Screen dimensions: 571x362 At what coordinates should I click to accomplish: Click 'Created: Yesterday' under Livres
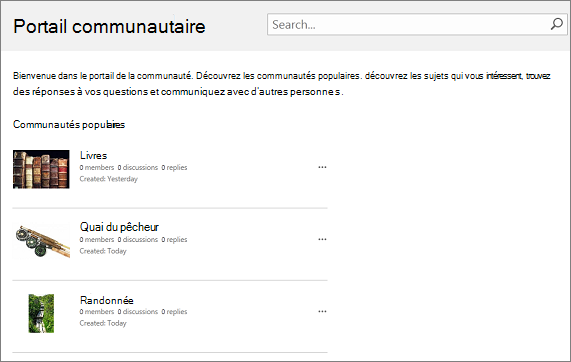pos(109,179)
